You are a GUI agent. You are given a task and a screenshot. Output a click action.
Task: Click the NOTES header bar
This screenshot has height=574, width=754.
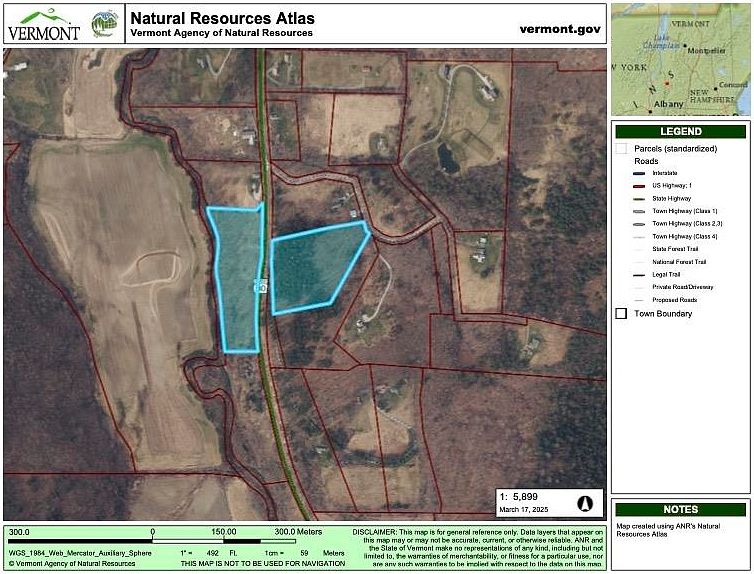pyautogui.click(x=680, y=509)
